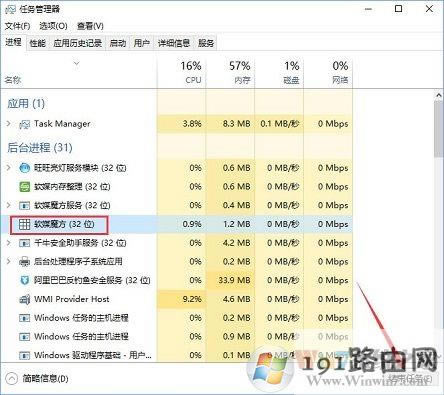Select the Windows 驱动程序基础 row
This screenshot has height=395, width=444.
[177, 355]
